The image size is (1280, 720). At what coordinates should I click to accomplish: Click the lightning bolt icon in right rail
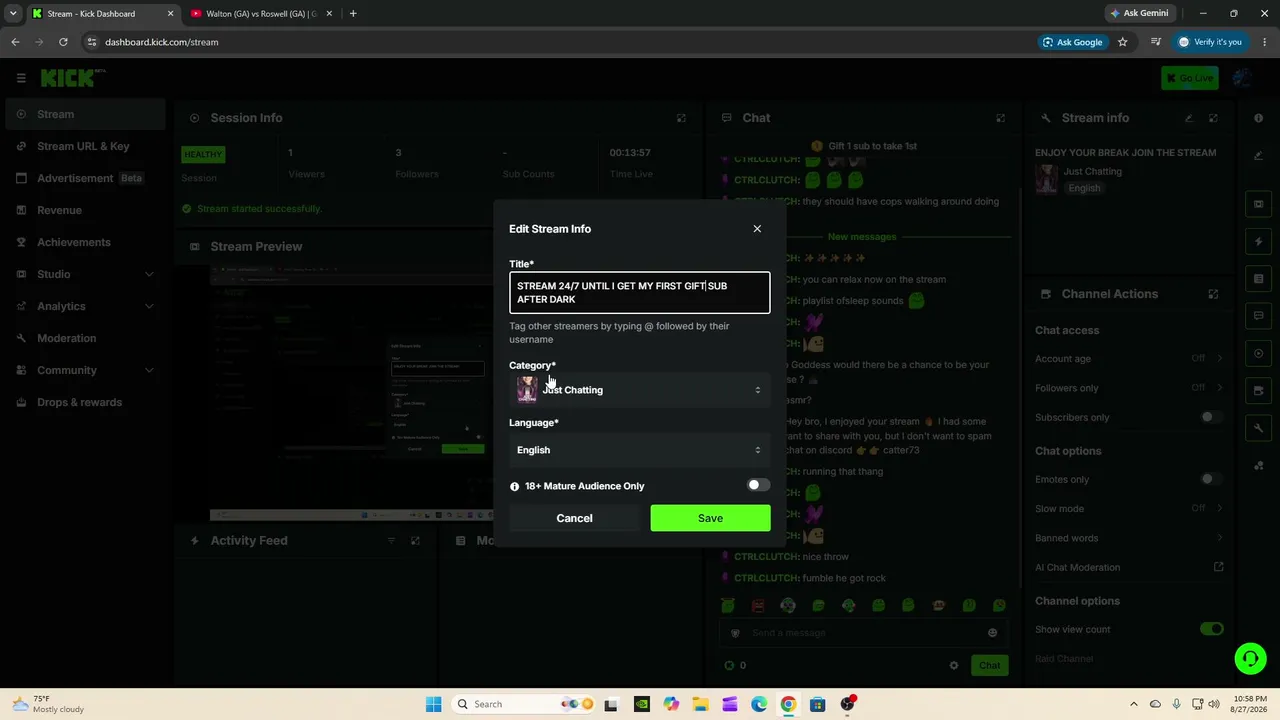click(1258, 242)
